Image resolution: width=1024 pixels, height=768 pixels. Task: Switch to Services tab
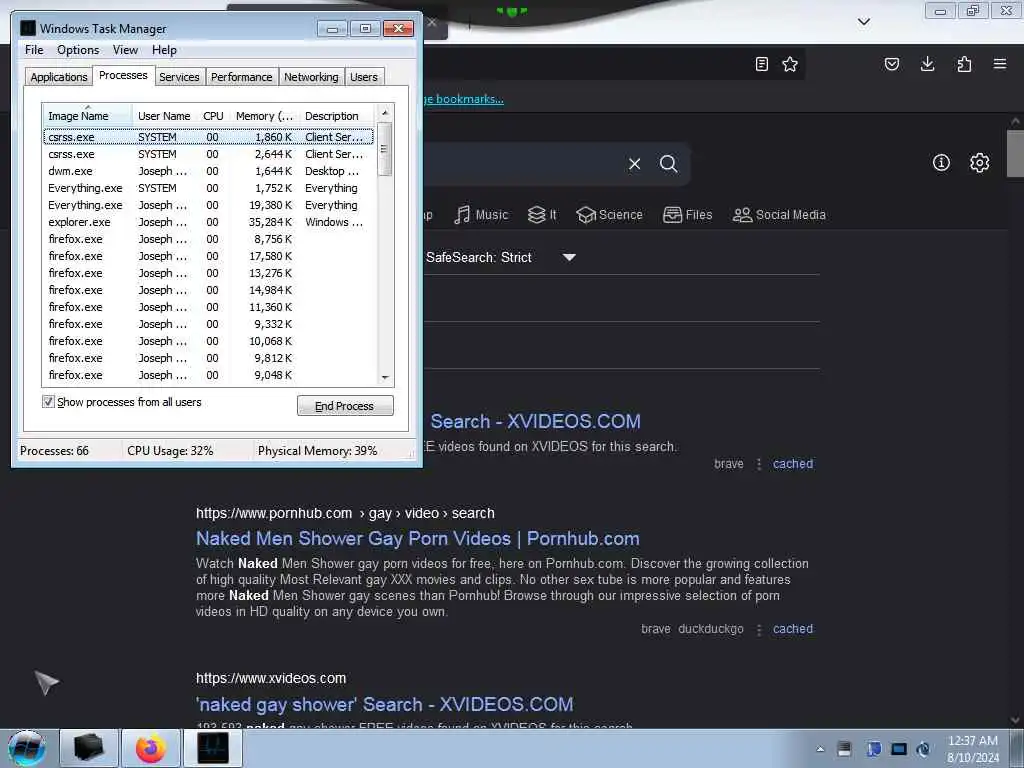[x=179, y=76]
